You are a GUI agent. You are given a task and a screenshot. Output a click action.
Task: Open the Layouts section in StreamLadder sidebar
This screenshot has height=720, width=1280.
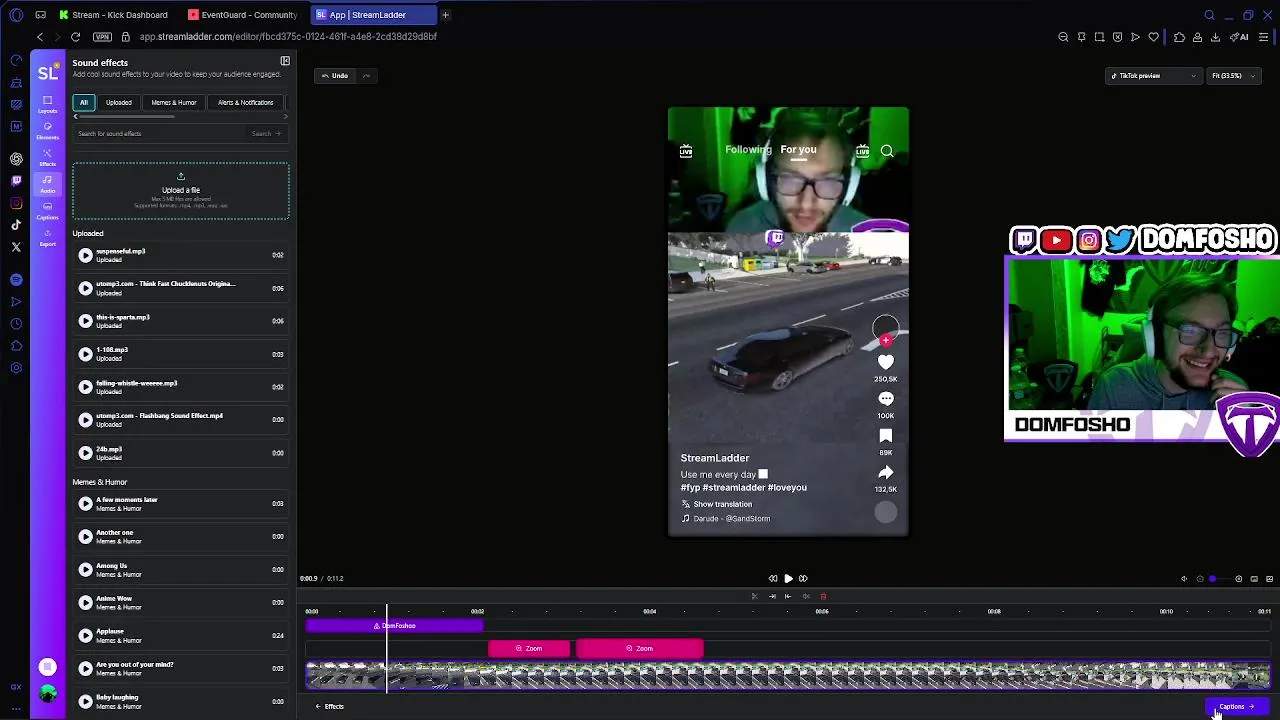click(x=47, y=104)
